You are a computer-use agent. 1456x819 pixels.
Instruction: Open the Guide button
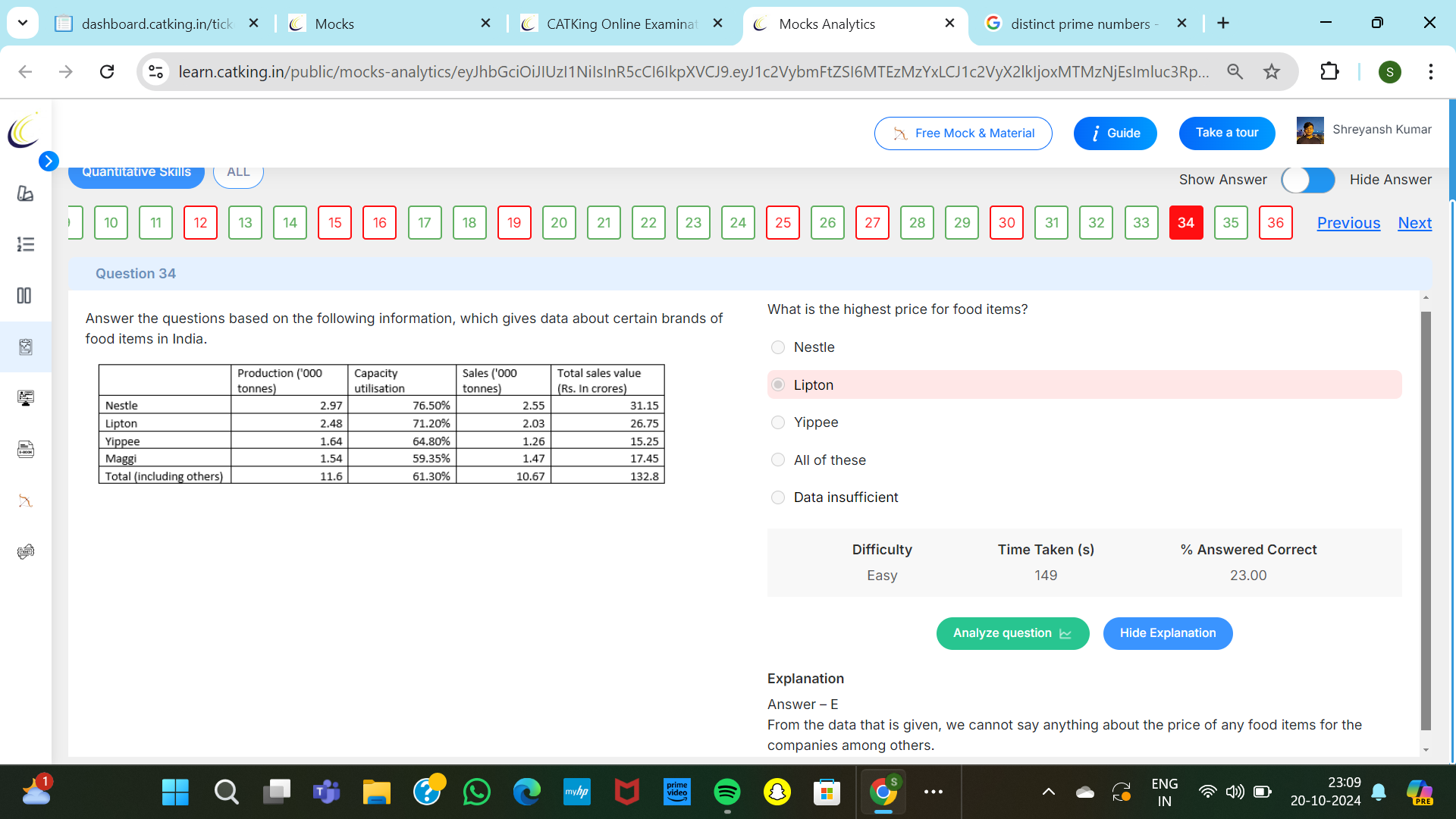point(1115,133)
